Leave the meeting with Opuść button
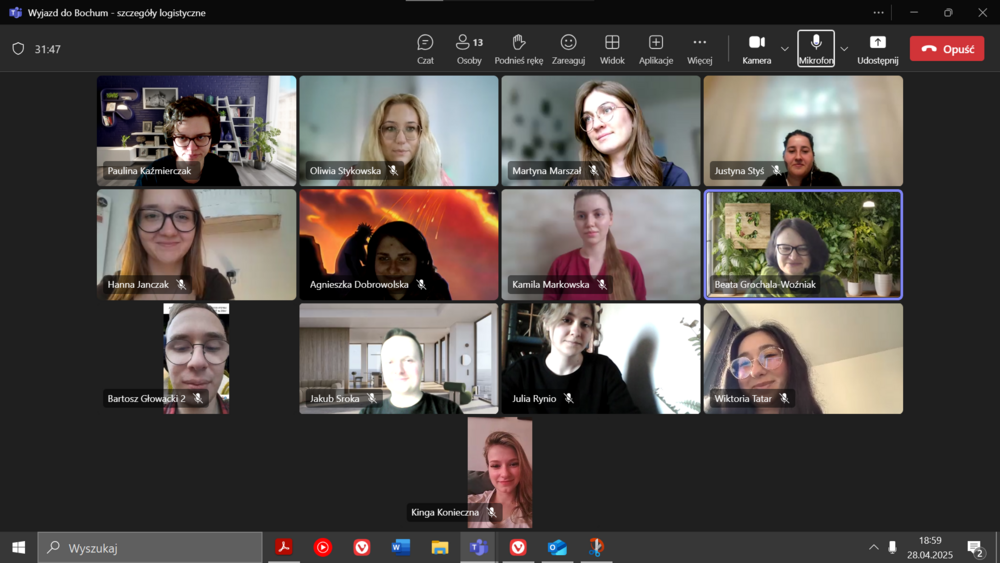This screenshot has height=563, width=1000. 946,49
